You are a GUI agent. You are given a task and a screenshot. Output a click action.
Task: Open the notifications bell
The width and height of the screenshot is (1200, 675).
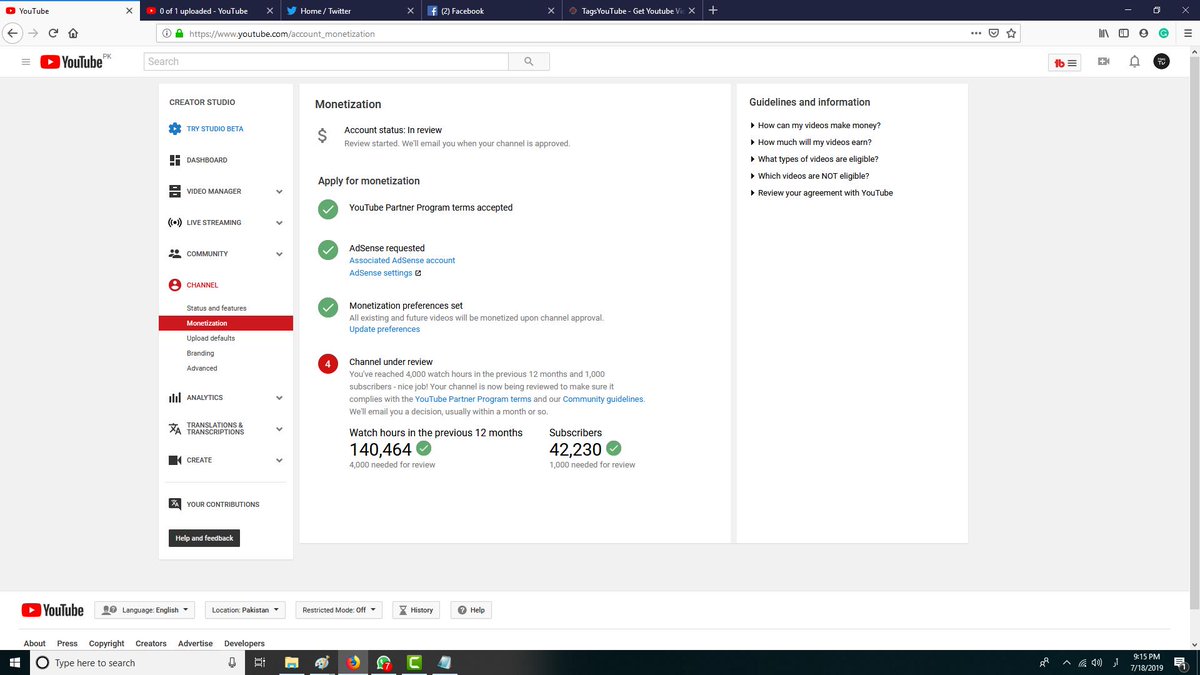click(1134, 62)
